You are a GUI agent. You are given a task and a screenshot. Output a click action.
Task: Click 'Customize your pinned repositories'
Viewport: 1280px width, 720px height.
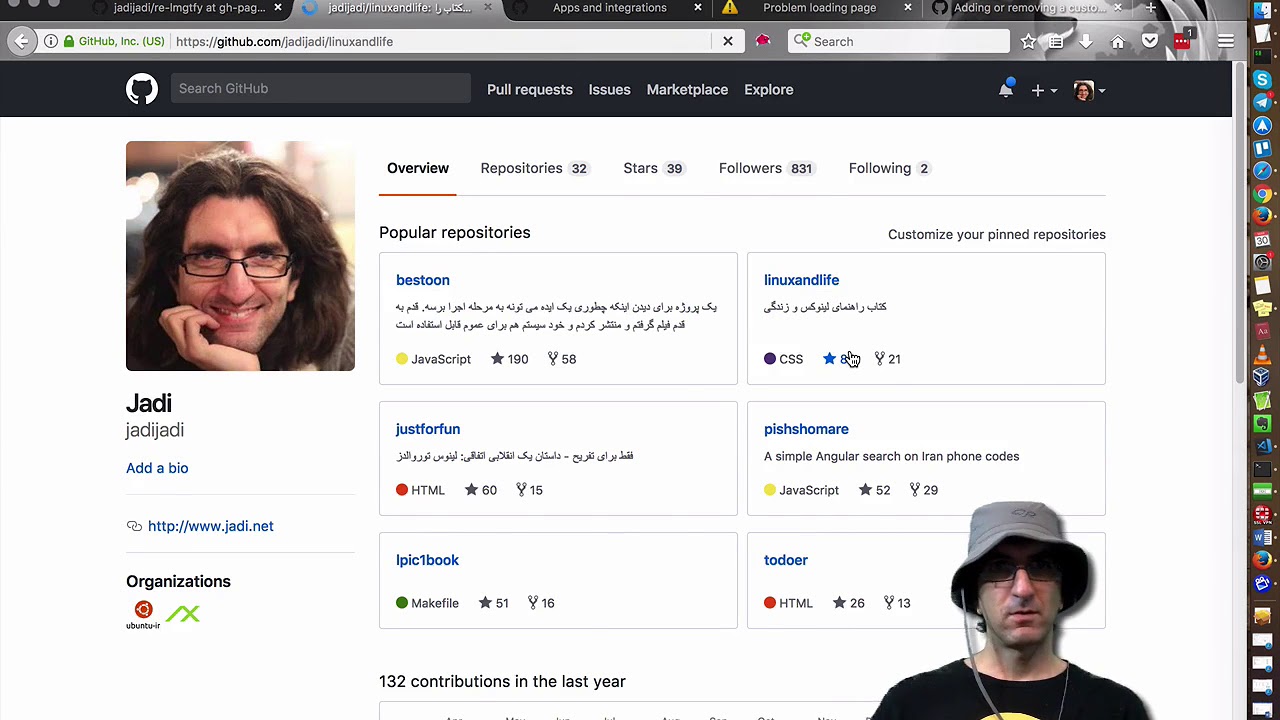(997, 234)
